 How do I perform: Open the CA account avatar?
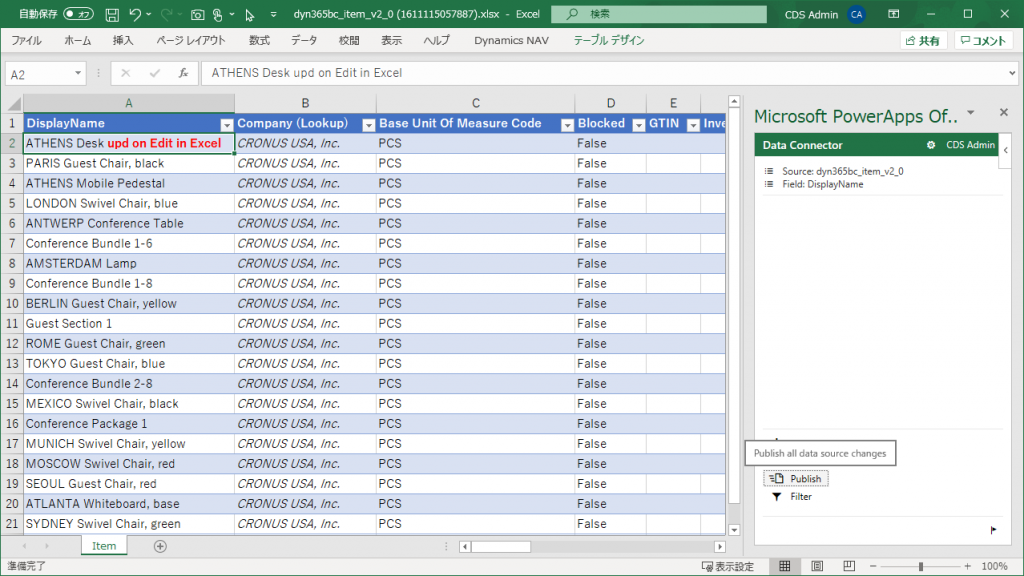(856, 14)
